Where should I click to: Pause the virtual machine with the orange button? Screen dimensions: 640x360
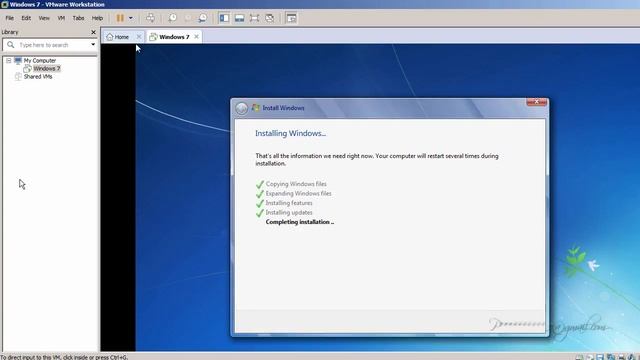pos(120,18)
